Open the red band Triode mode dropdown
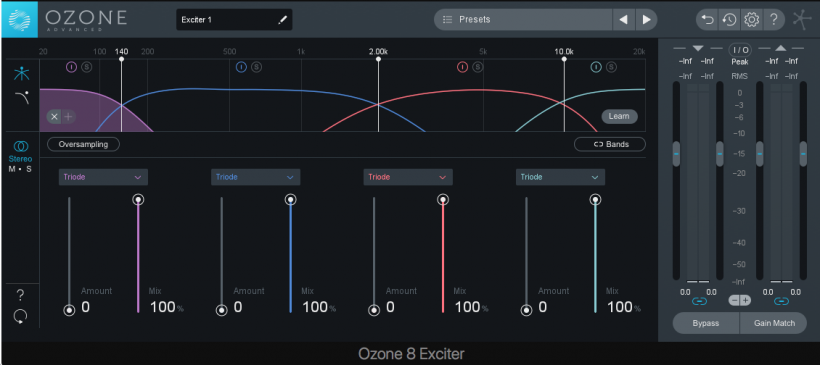The image size is (820, 365). (408, 177)
